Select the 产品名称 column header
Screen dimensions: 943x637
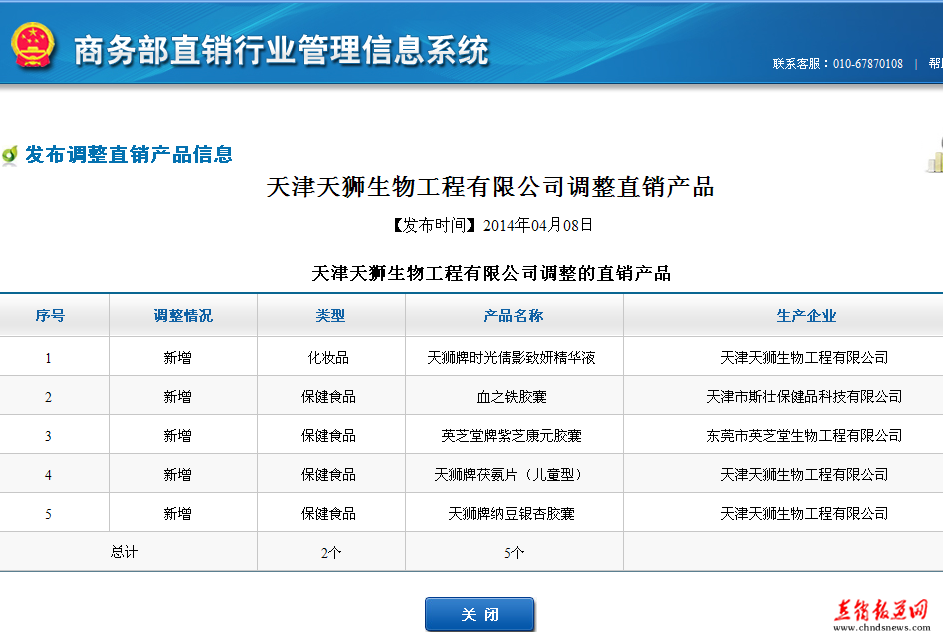(x=513, y=316)
